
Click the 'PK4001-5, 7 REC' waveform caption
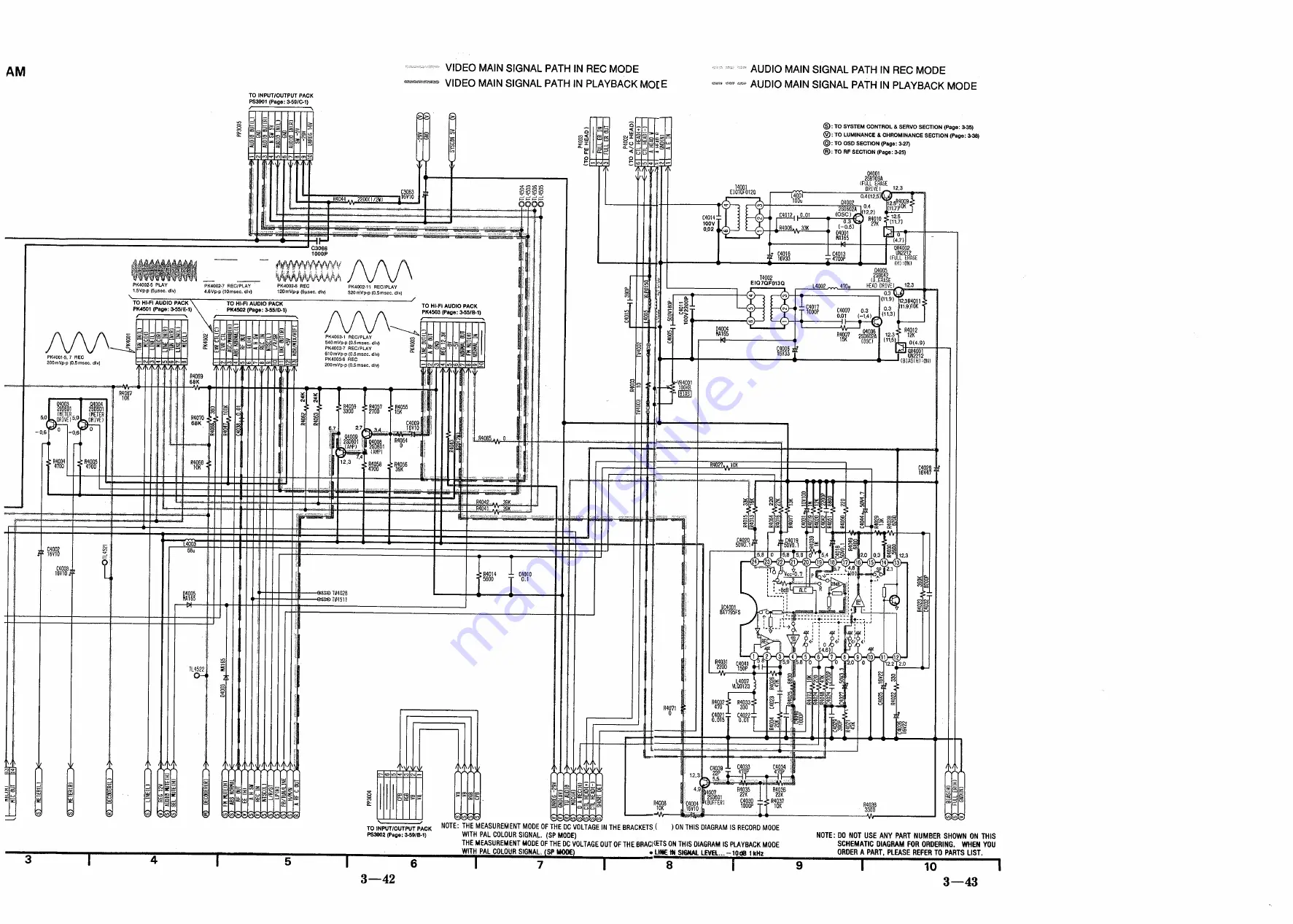tap(66, 357)
